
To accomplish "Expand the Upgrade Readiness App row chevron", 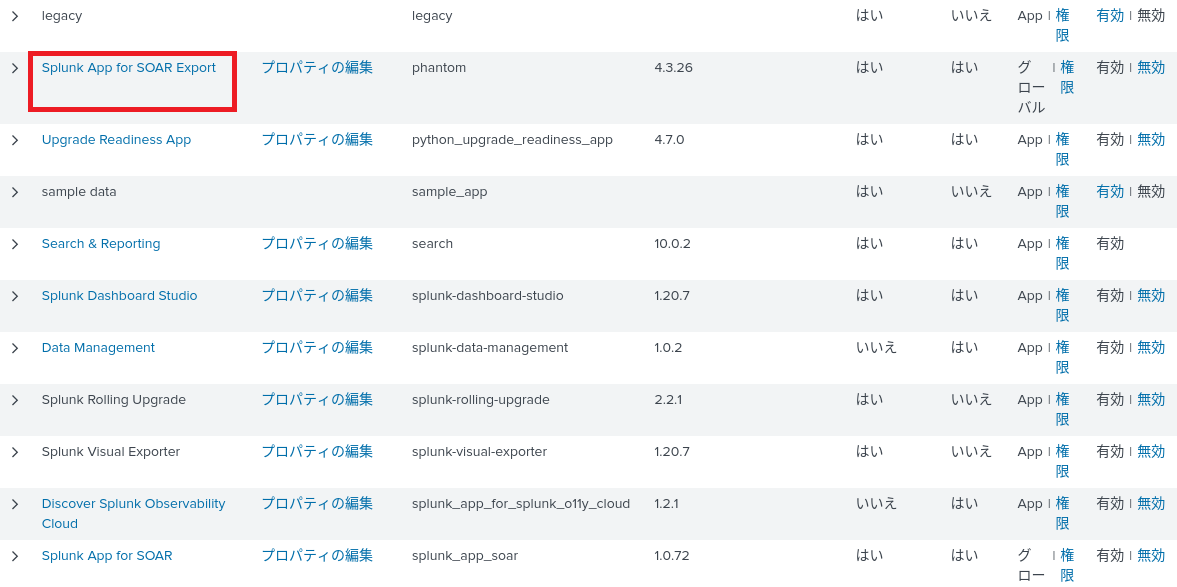I will click(x=15, y=140).
